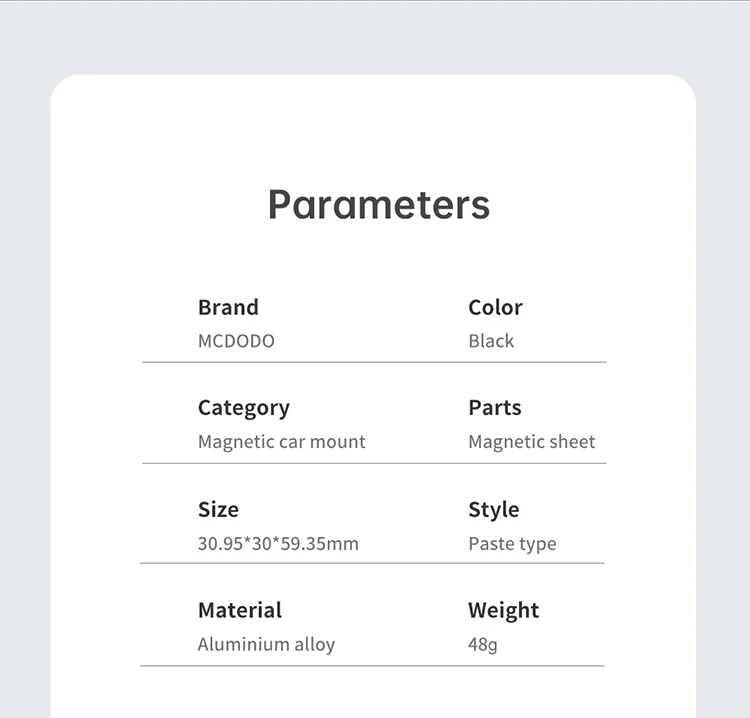The width and height of the screenshot is (750, 718).
Task: Select the Color label
Action: 495,308
